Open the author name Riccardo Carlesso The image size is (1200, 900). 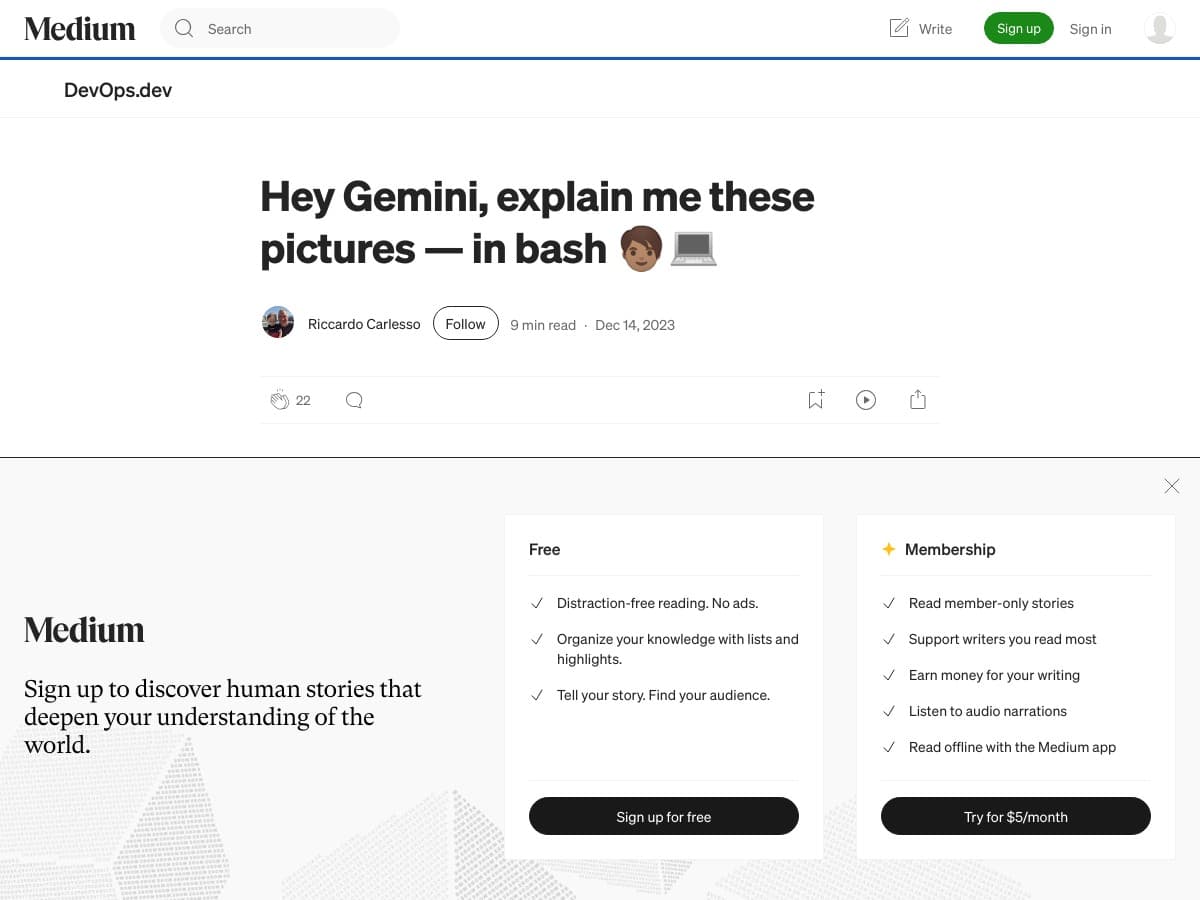coord(364,324)
